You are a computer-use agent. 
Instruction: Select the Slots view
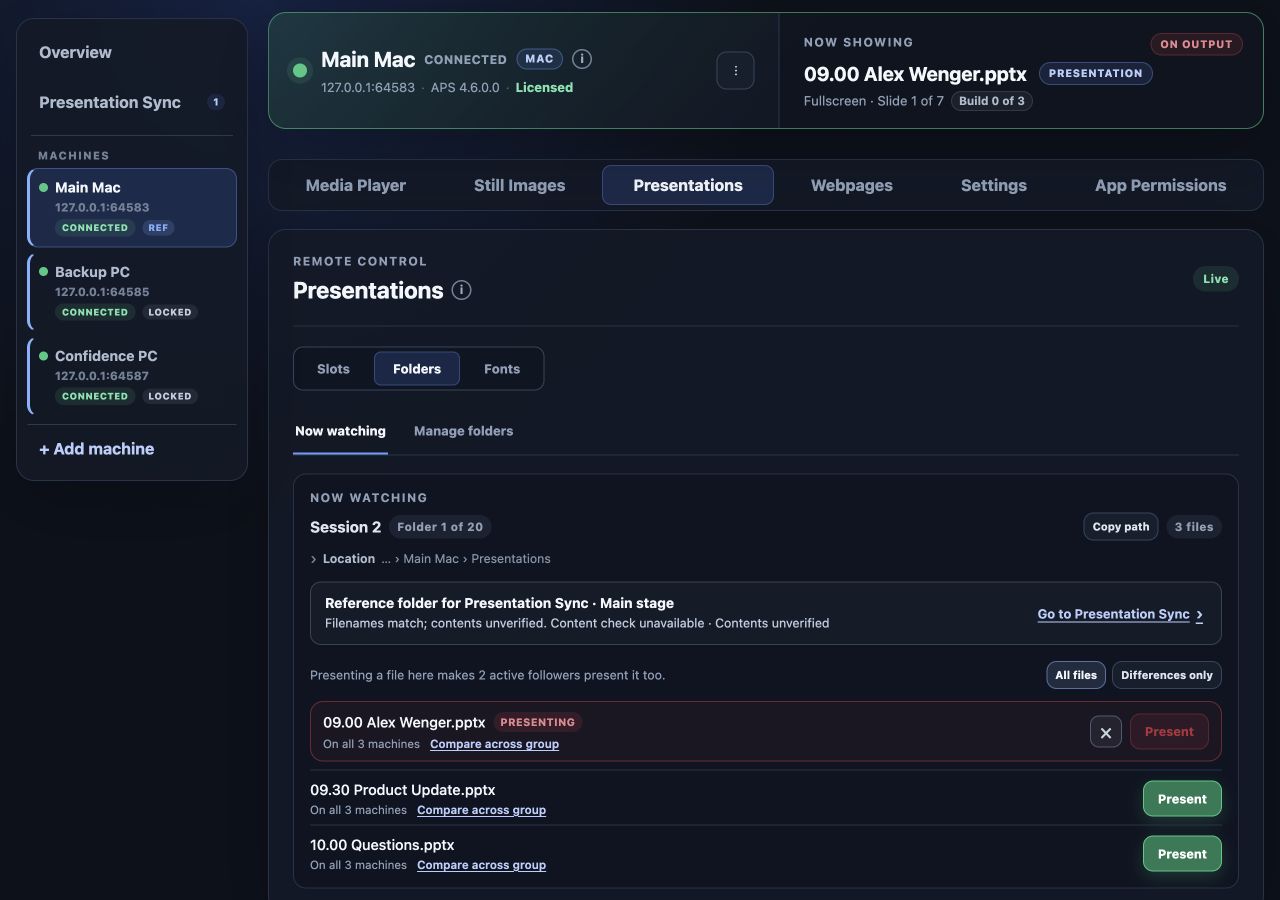(x=333, y=369)
